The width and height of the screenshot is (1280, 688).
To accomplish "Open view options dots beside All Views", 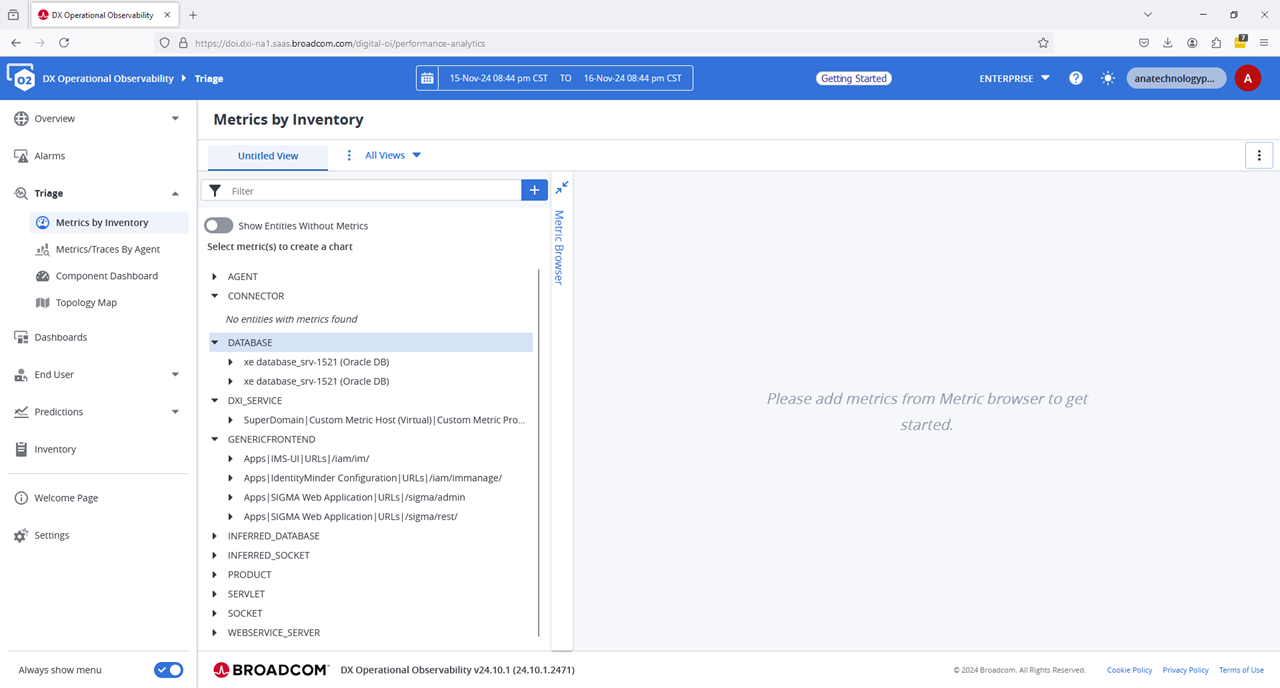I will (x=349, y=155).
